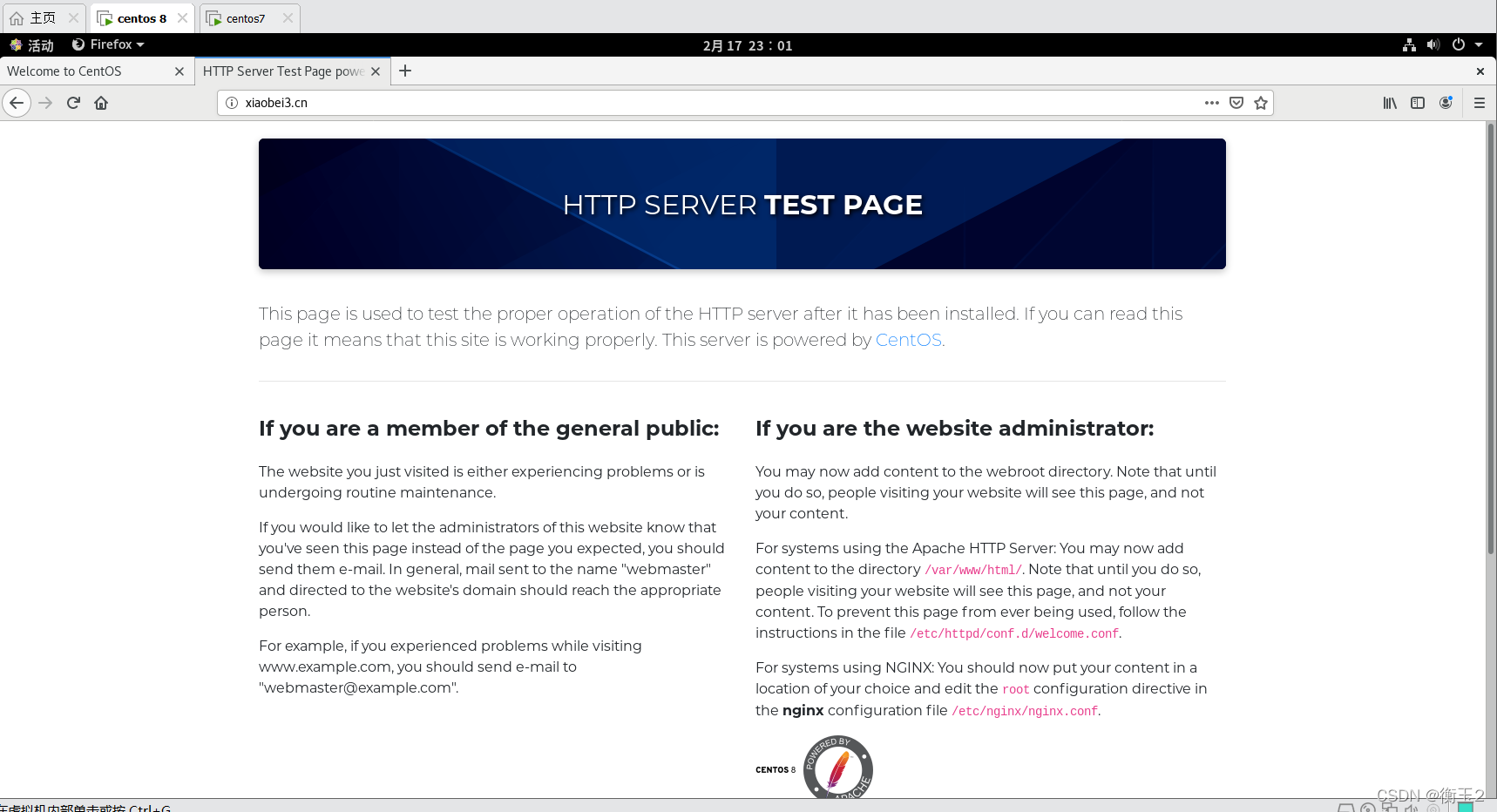Switch to the centos7 VM tab
Screen dimensions: 1497x812
click(x=250, y=18)
